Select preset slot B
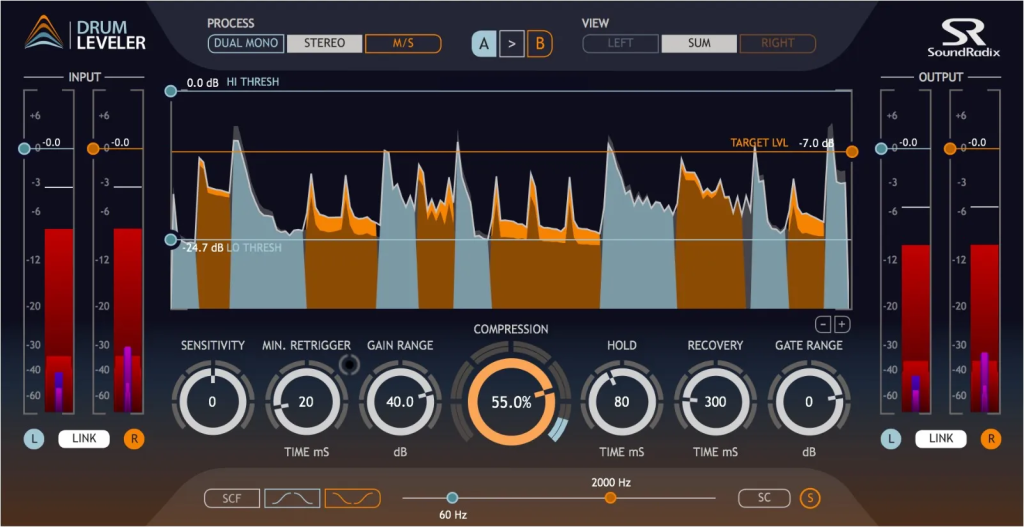This screenshot has width=1024, height=527. point(540,44)
